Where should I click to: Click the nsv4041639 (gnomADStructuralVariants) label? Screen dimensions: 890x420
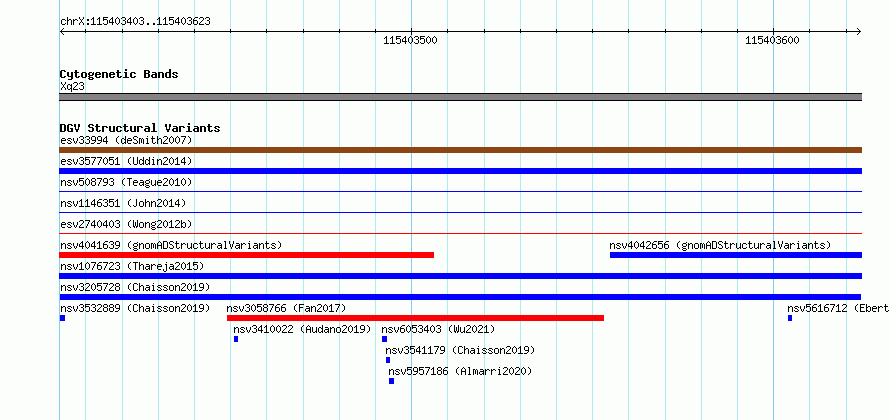171,245
